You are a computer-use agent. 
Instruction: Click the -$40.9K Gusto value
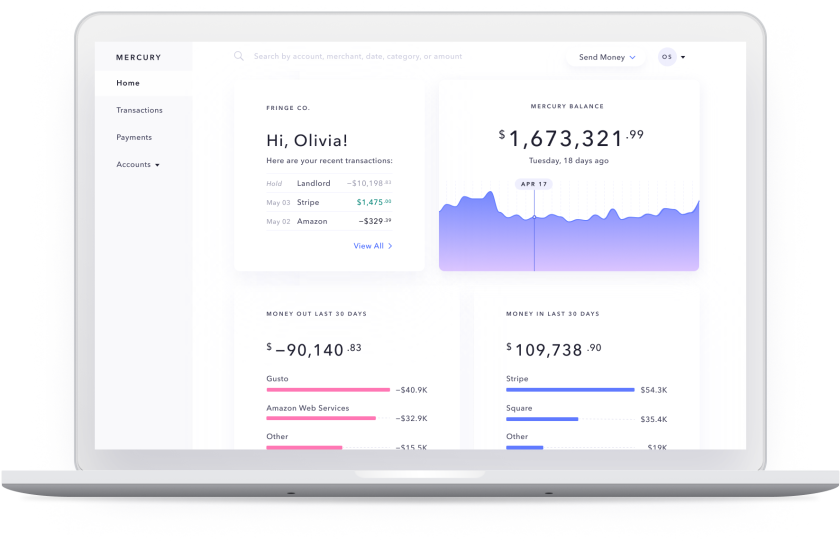click(411, 390)
